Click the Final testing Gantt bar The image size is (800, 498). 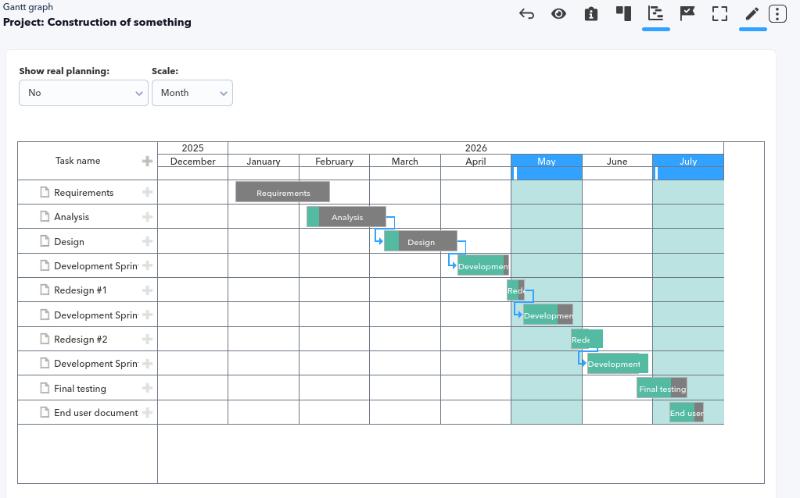tap(662, 388)
